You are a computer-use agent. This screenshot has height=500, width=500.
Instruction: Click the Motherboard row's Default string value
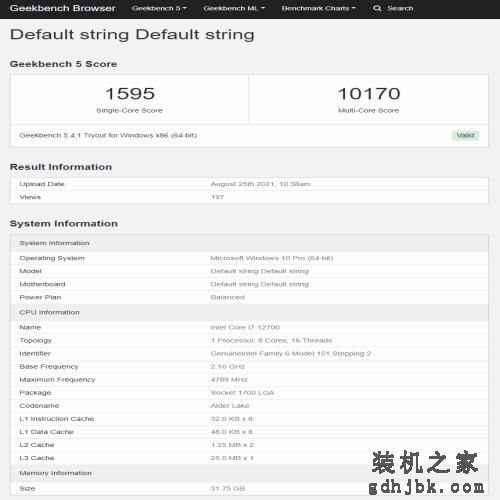point(259,284)
